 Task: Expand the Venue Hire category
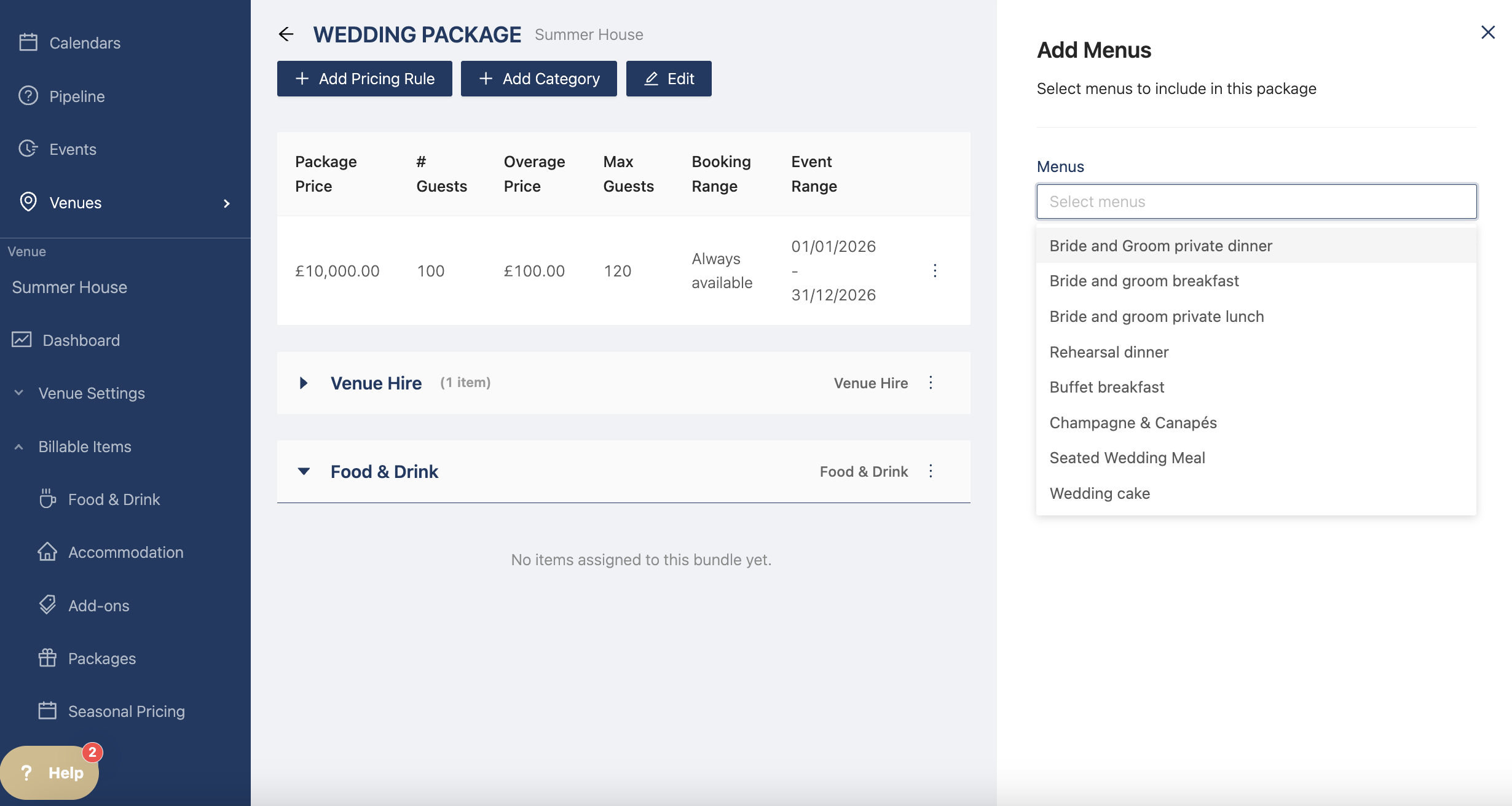[x=304, y=383]
